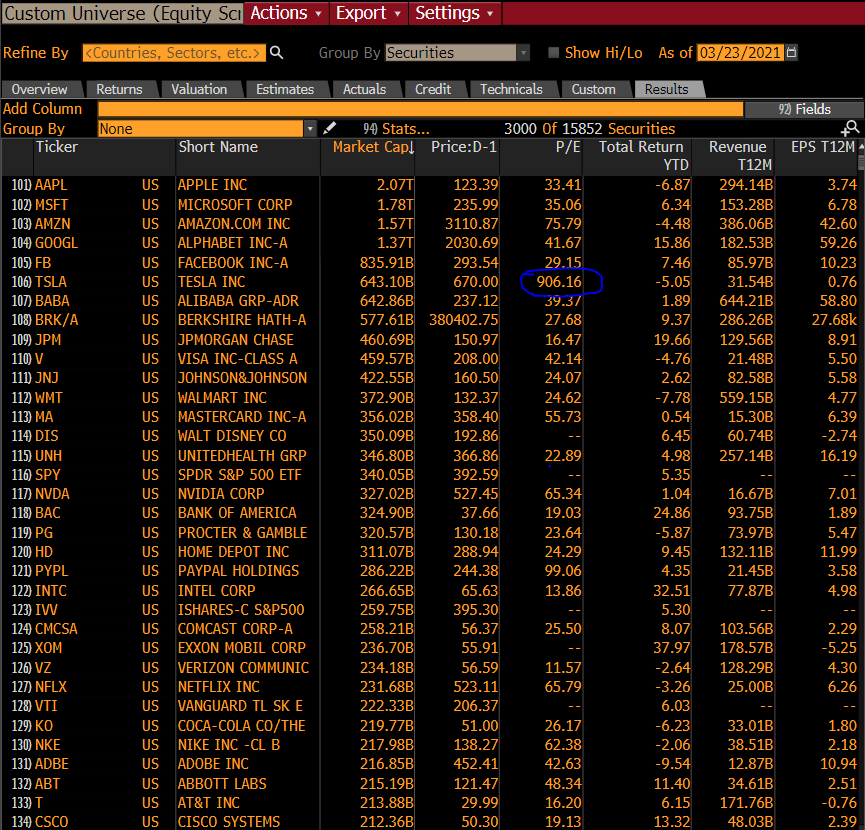Image resolution: width=865 pixels, height=830 pixels.
Task: Switch to the Valuation tab
Action: point(199,89)
